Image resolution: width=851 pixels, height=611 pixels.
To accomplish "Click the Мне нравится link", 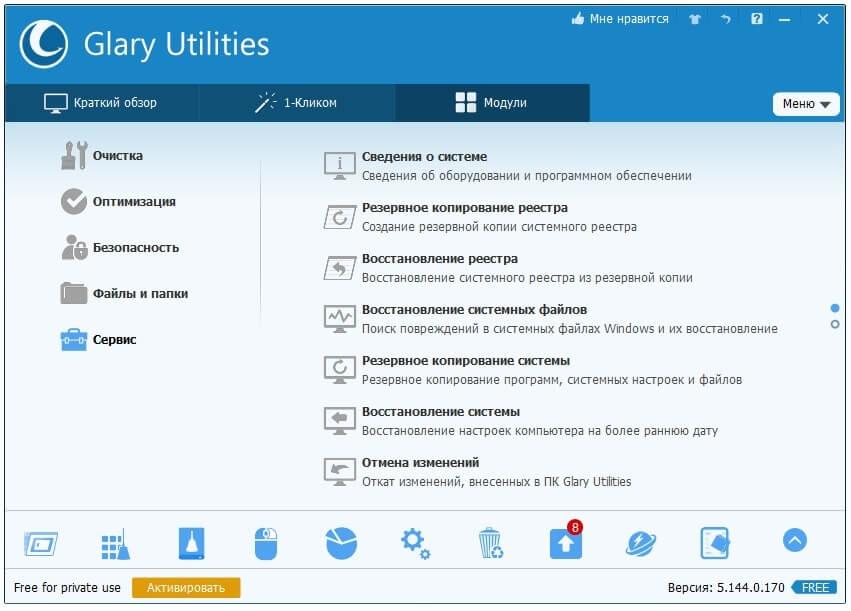I will click(629, 19).
